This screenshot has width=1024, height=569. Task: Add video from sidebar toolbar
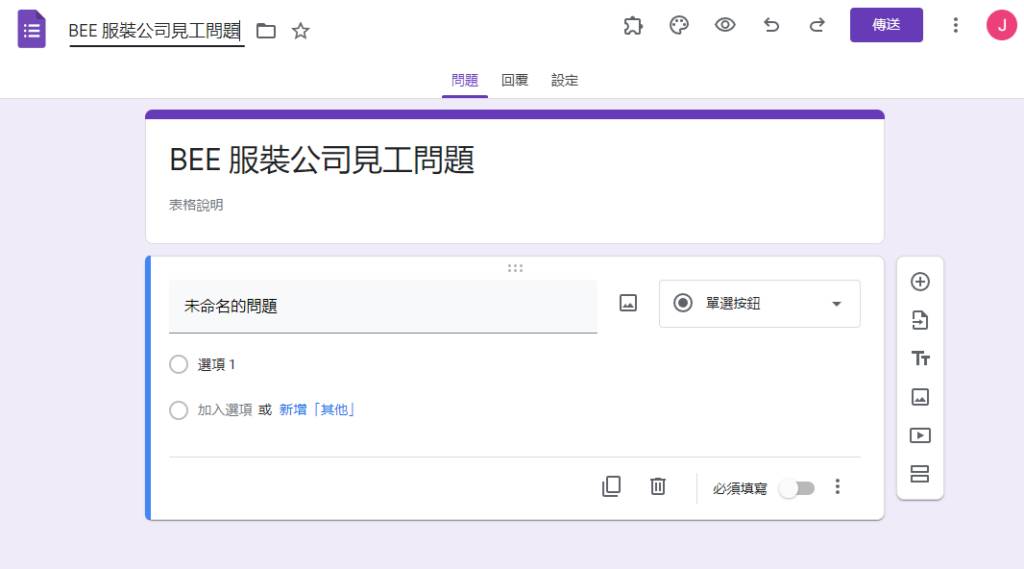tap(920, 435)
